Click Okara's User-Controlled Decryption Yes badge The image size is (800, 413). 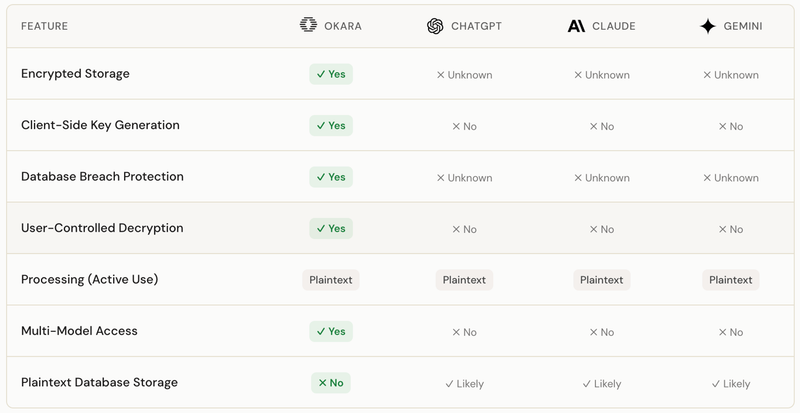(331, 229)
